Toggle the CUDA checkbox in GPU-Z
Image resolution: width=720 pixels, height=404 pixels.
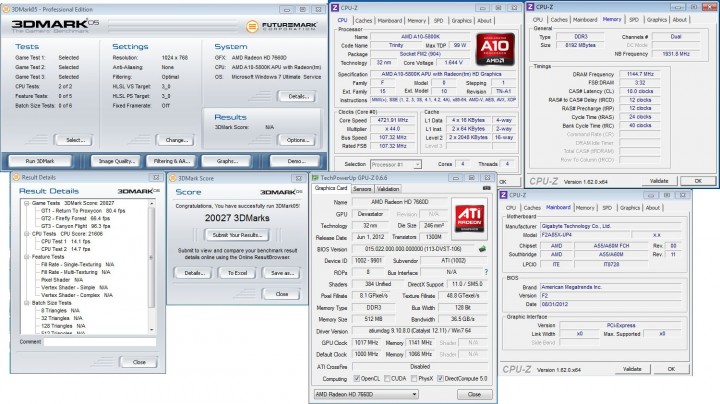pyautogui.click(x=387, y=379)
